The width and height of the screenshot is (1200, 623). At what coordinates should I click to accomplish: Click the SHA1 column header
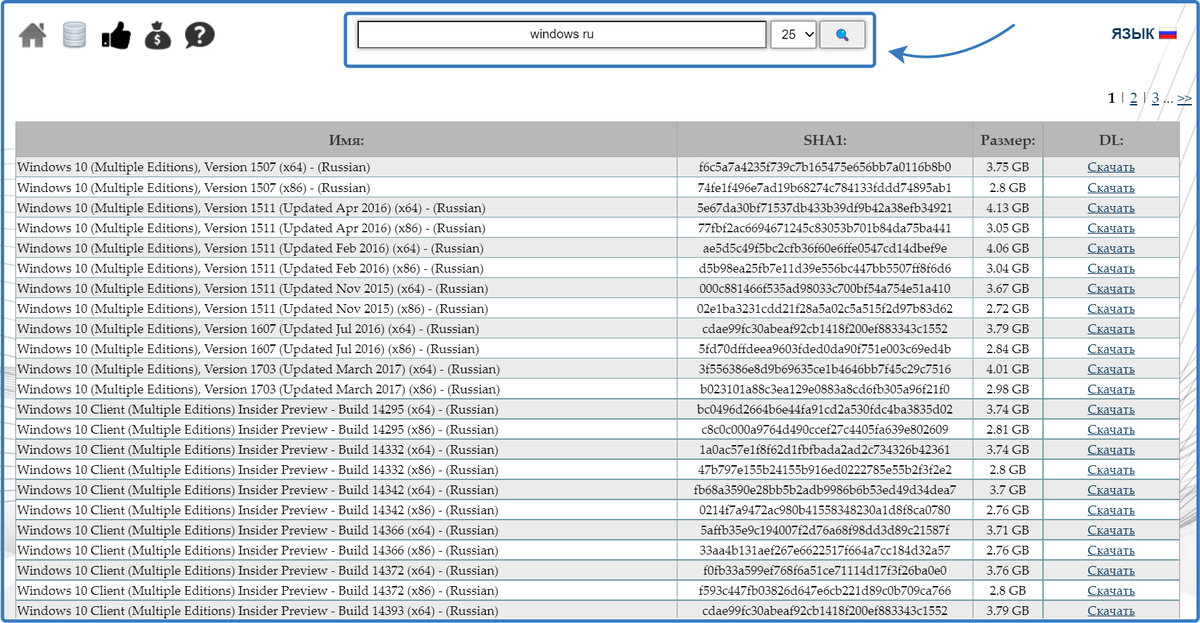tap(825, 140)
